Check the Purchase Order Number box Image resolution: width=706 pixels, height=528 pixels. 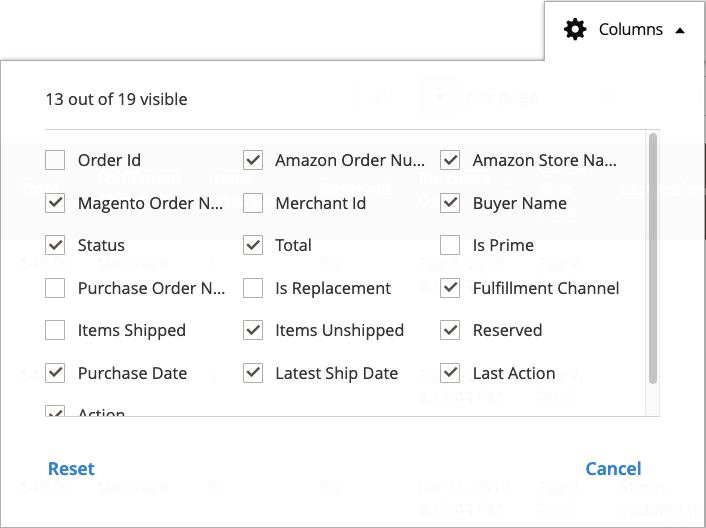click(55, 288)
